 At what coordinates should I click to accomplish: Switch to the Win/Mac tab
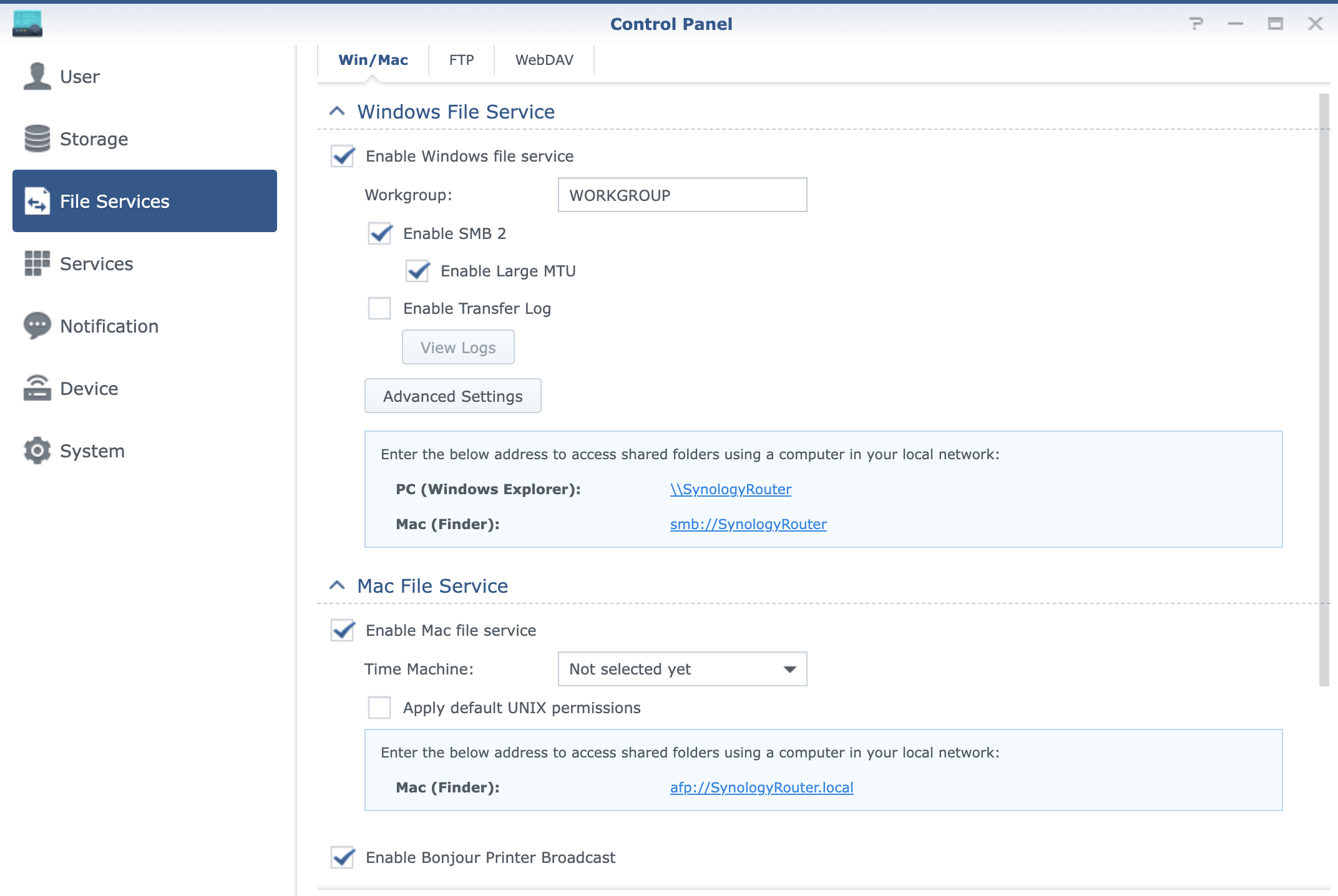click(373, 60)
